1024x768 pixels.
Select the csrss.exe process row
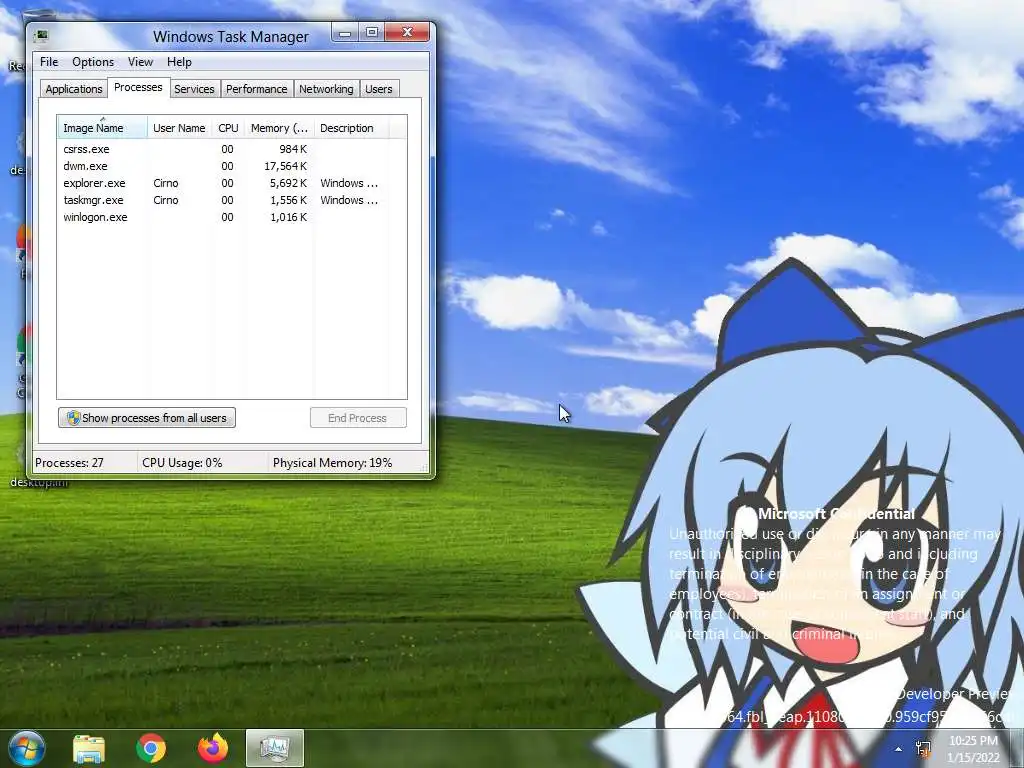232,149
